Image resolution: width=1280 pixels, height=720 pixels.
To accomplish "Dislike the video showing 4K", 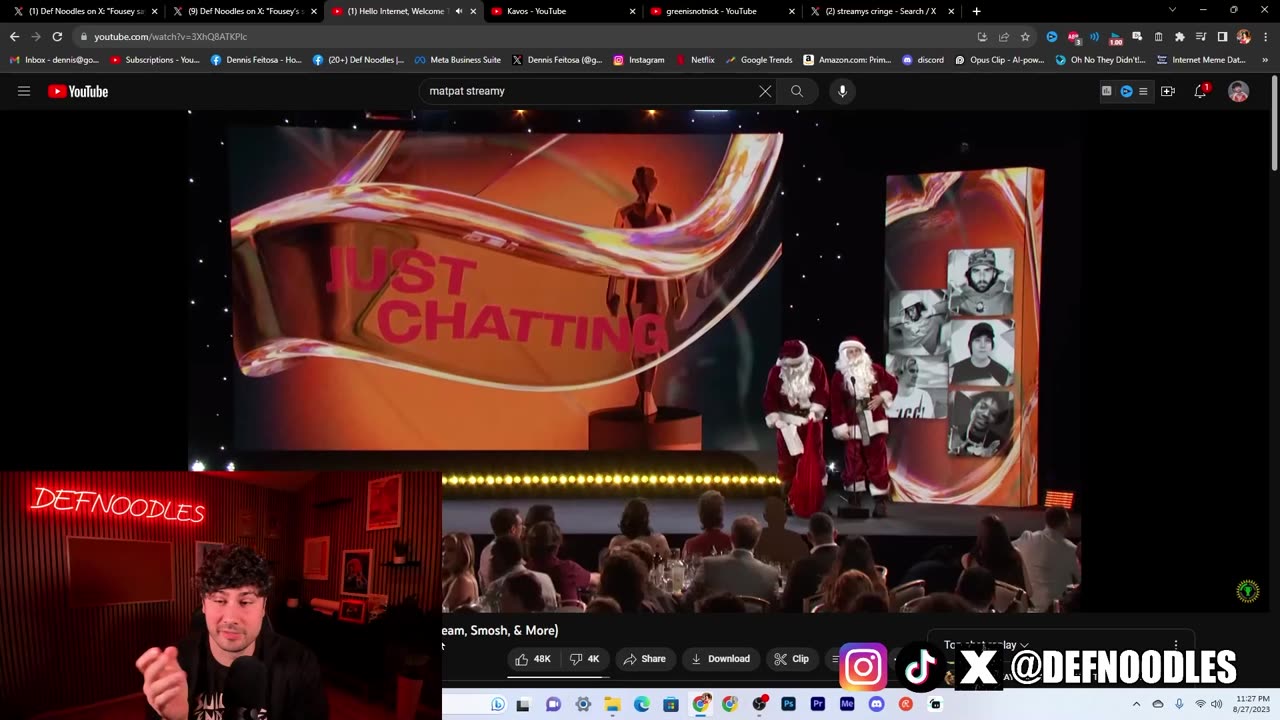I will (585, 659).
